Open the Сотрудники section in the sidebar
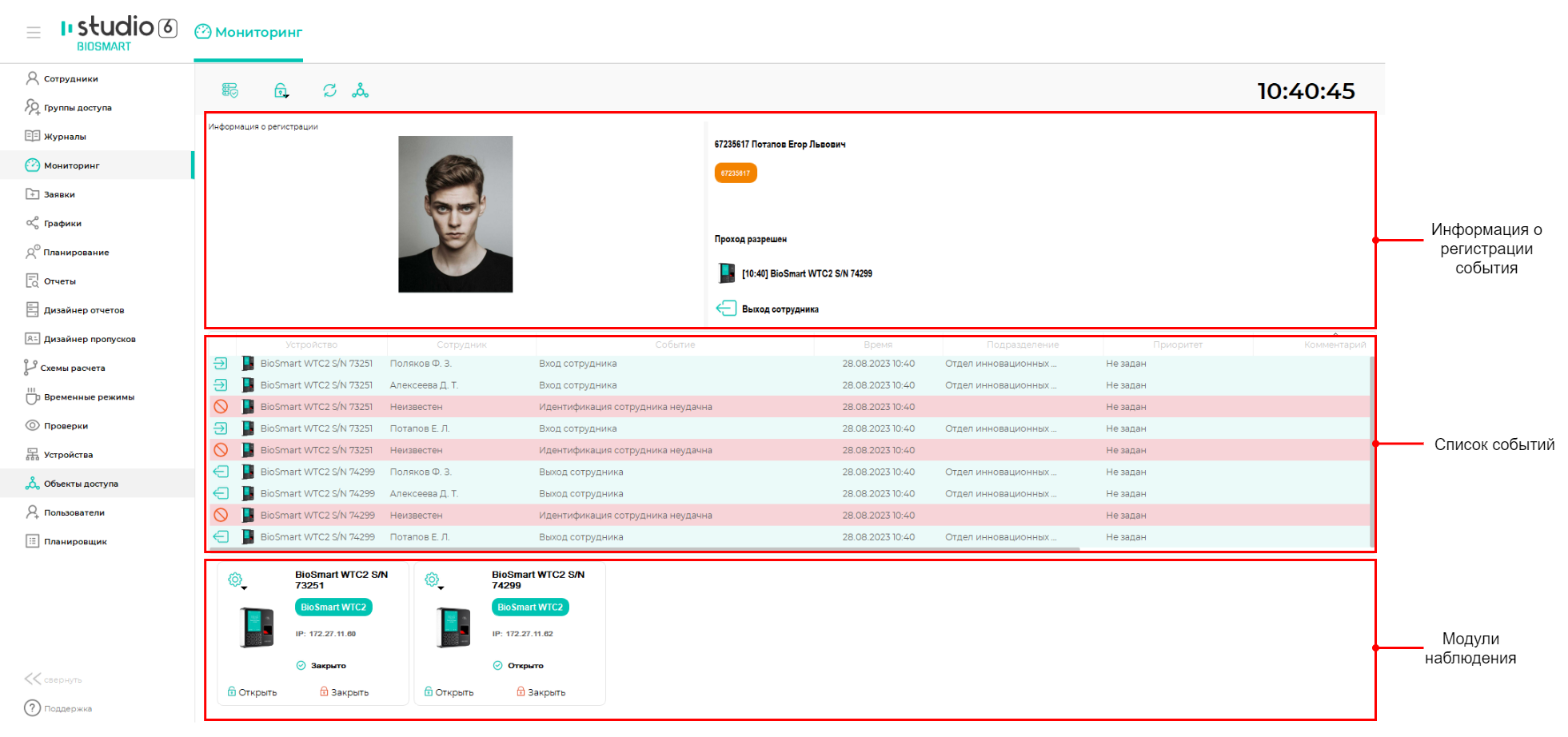 point(97,78)
